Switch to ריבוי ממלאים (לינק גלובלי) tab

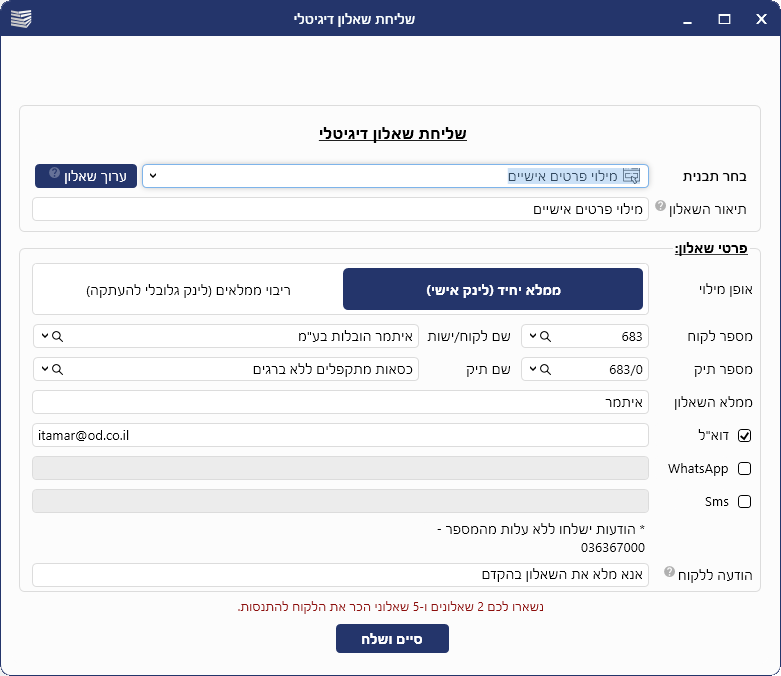[188, 289]
